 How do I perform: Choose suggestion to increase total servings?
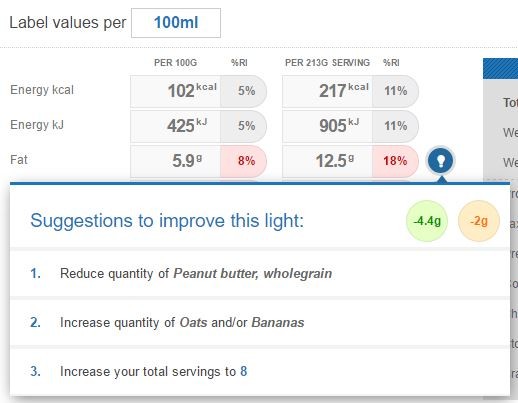[x=260, y=371]
